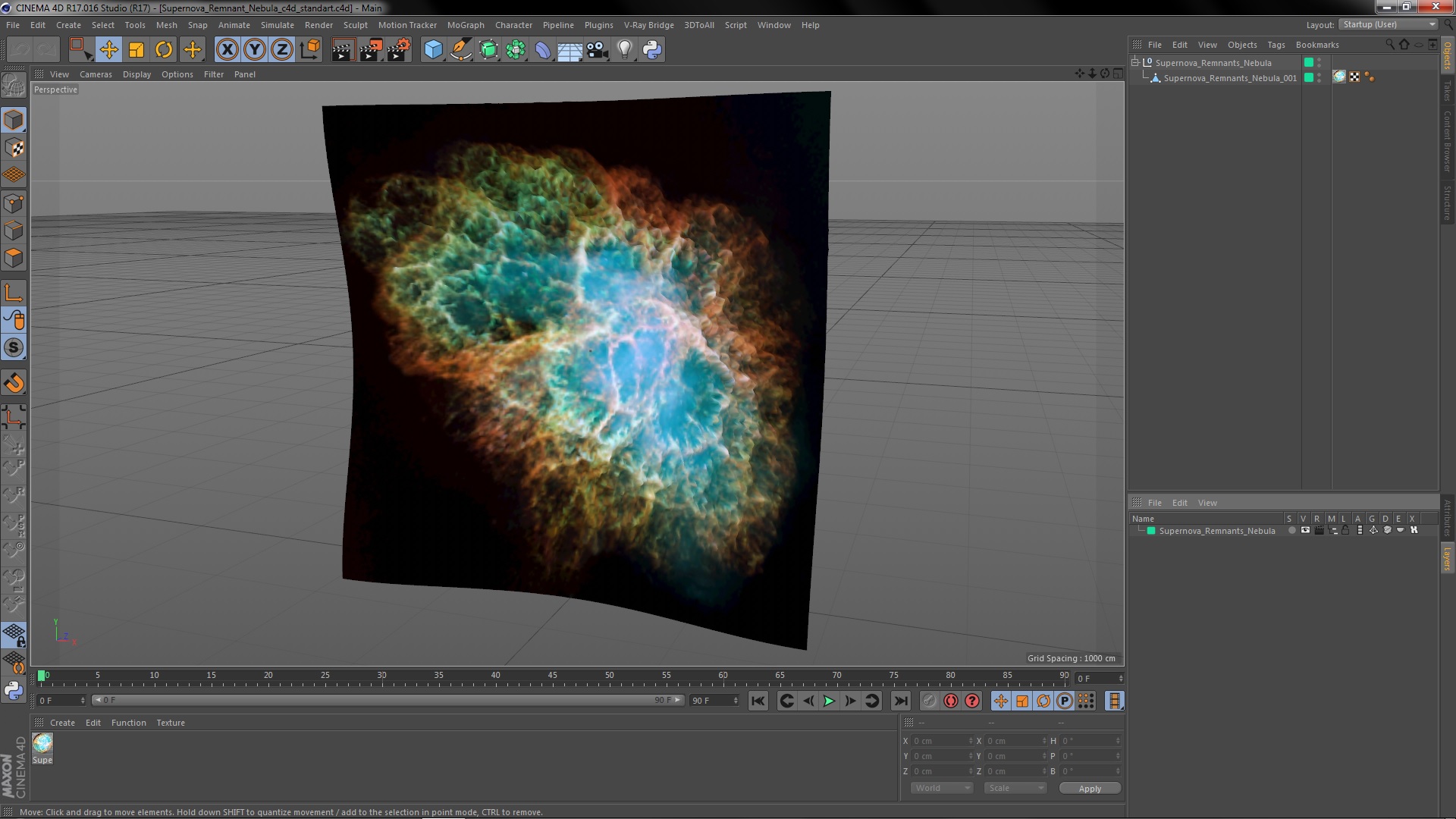Screen dimensions: 1456x819
Task: Click the Cube primitive icon
Action: [x=433, y=50]
